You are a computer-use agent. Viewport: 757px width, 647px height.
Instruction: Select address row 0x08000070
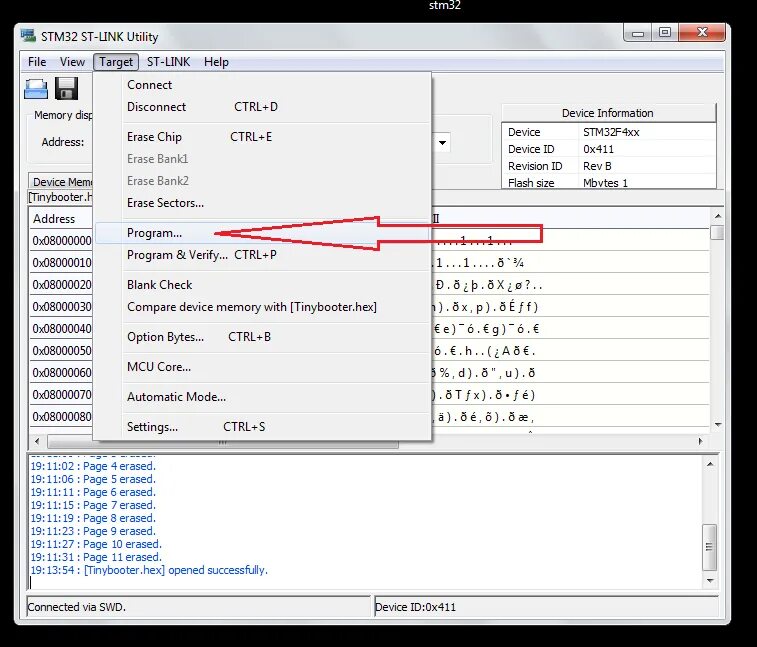62,394
